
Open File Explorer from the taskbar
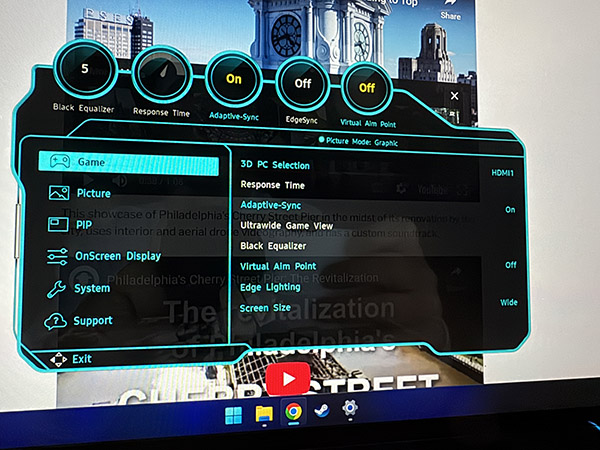264,414
